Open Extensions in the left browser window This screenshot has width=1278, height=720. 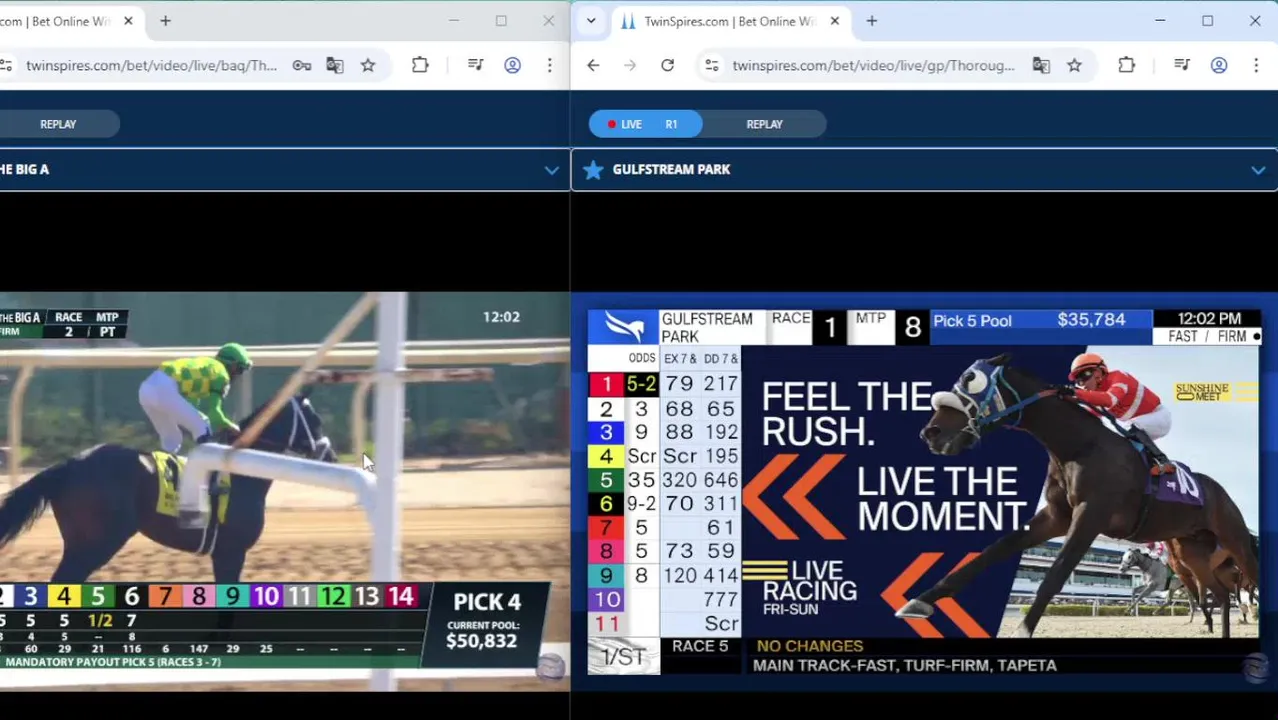420,66
